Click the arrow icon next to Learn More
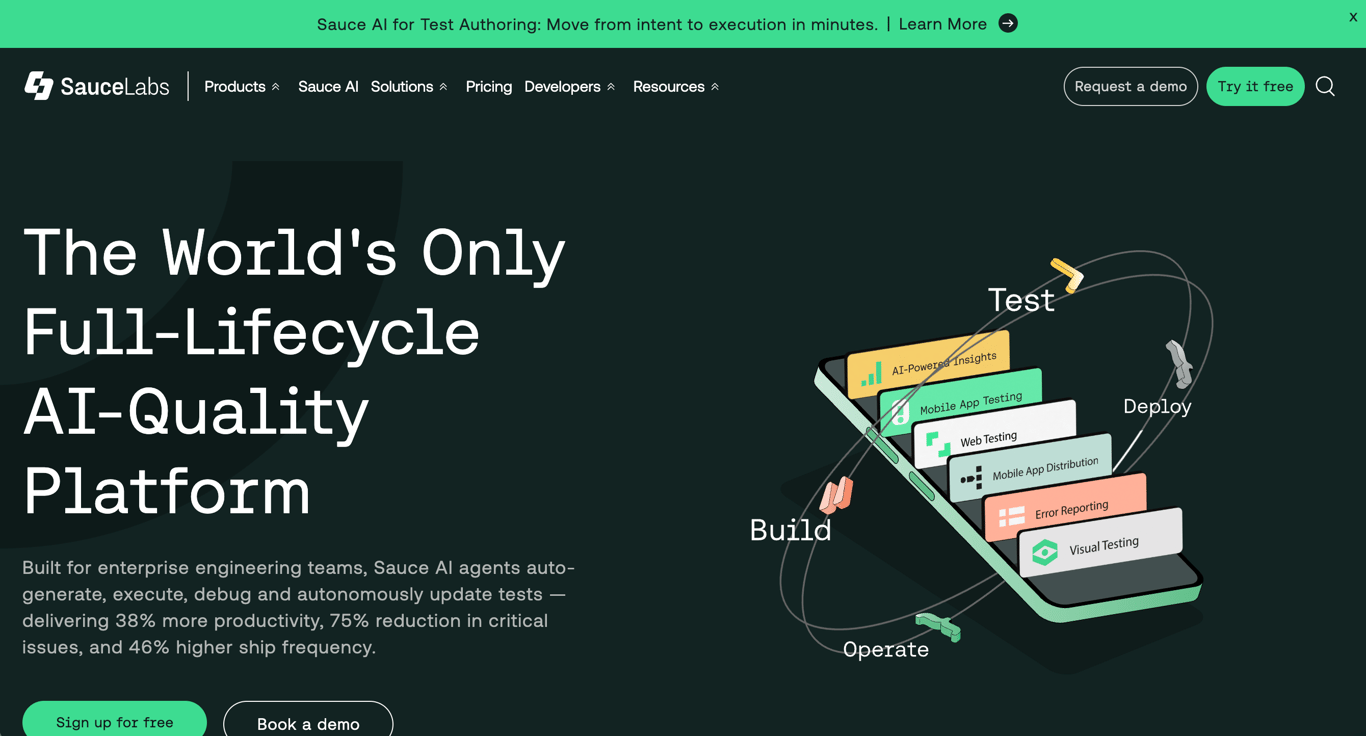The width and height of the screenshot is (1366, 736). pos(1008,23)
